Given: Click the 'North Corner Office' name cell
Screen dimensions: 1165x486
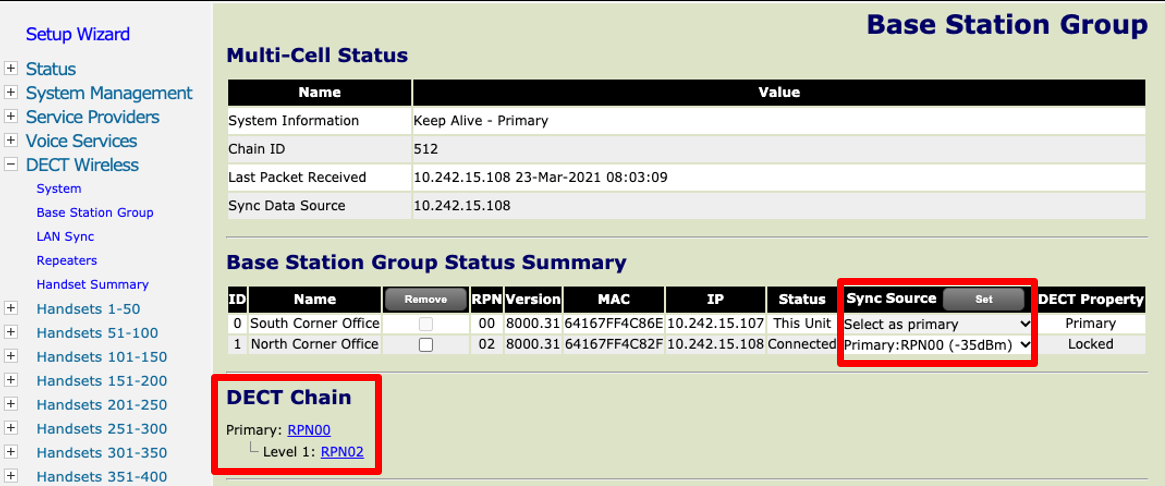Looking at the screenshot, I should (x=315, y=344).
